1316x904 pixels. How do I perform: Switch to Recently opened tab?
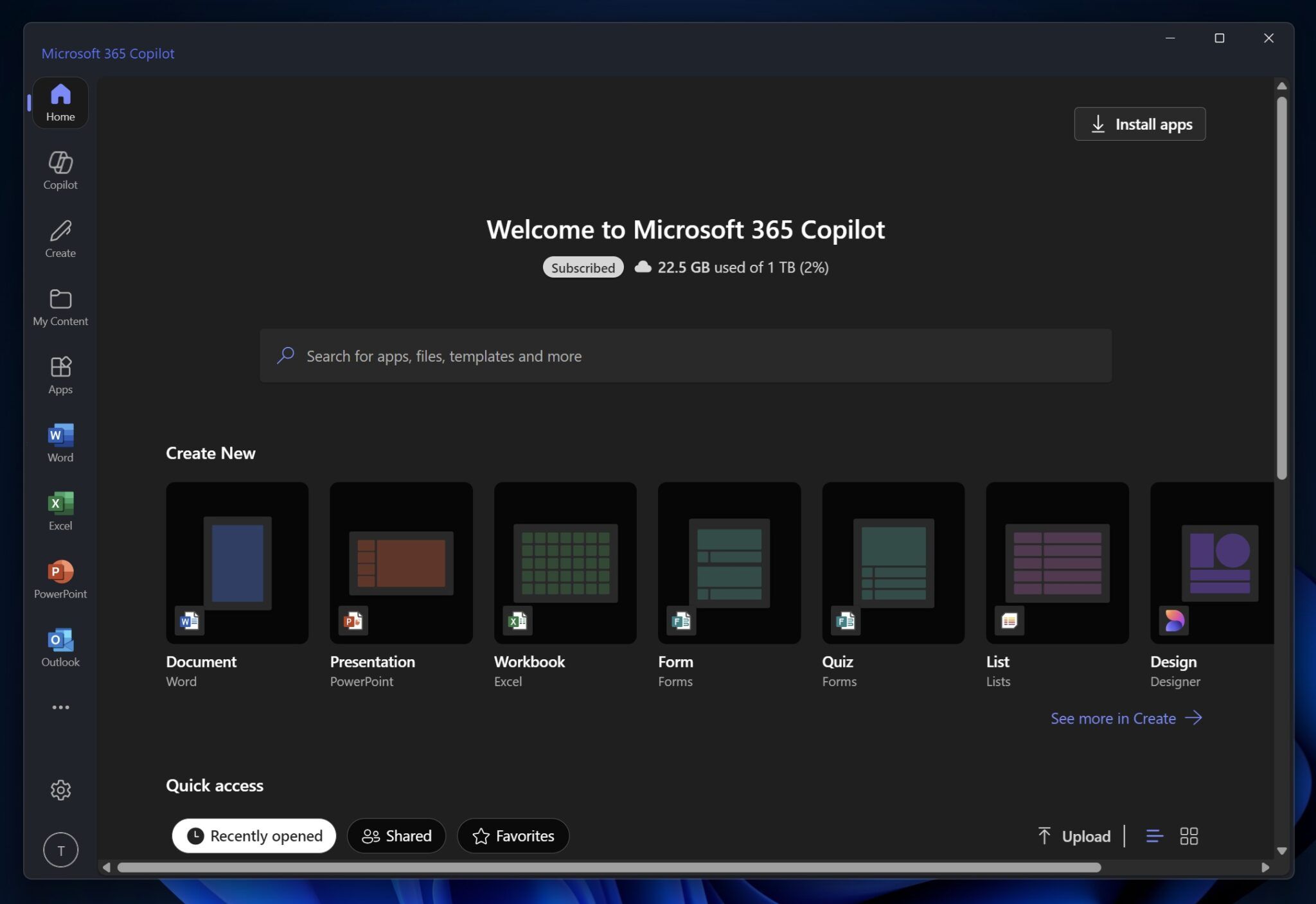pyautogui.click(x=253, y=835)
